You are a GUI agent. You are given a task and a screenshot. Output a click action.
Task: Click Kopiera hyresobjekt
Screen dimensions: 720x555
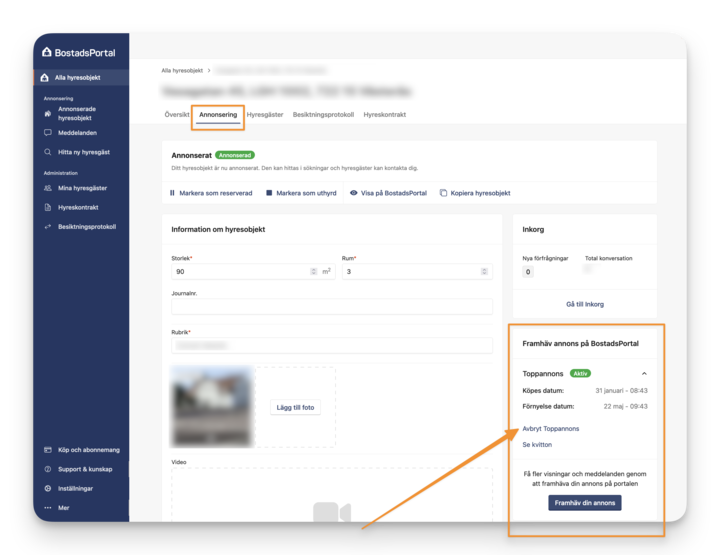pyautogui.click(x=480, y=193)
